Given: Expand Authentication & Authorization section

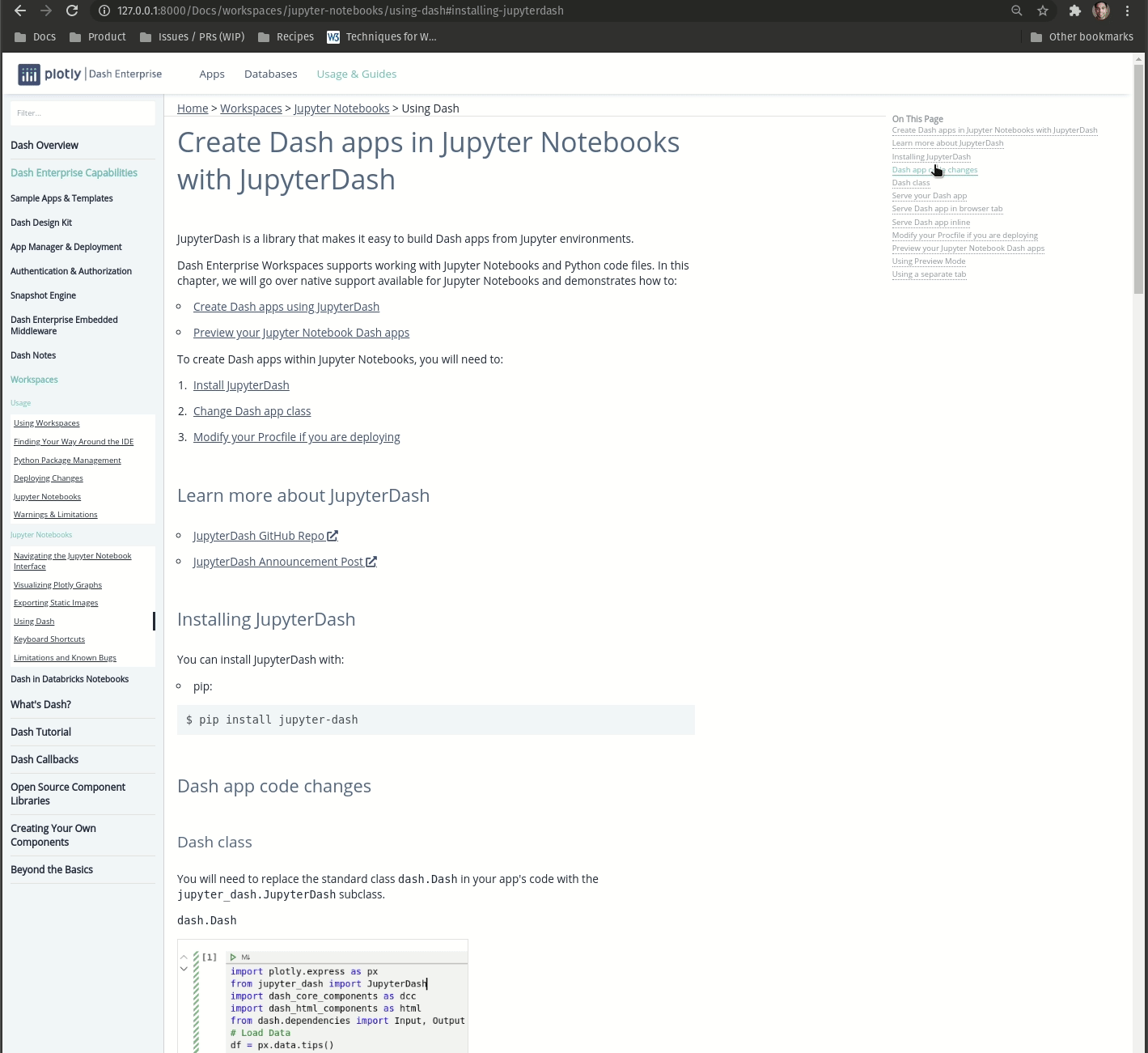Looking at the screenshot, I should 71,271.
